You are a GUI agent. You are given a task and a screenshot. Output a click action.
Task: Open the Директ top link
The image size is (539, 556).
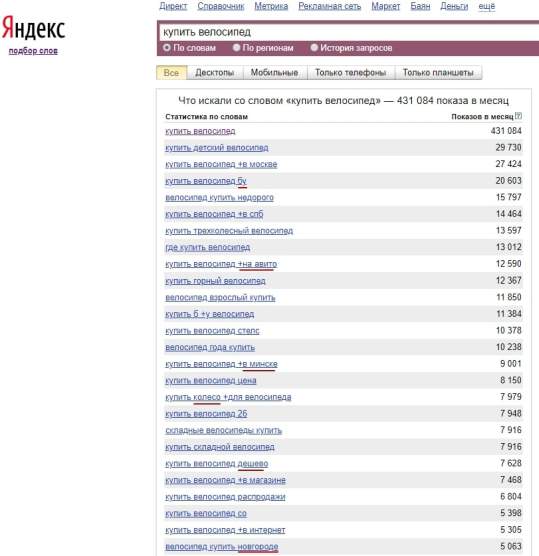pos(173,6)
